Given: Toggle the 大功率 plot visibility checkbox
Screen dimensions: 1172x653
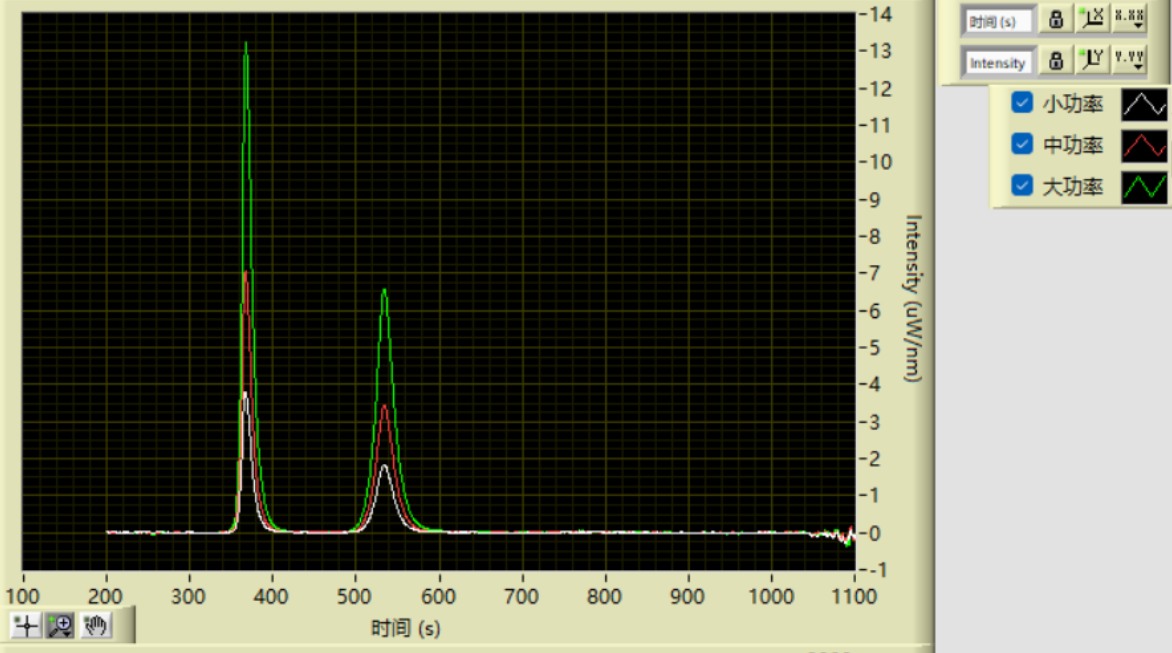Looking at the screenshot, I should click(x=1022, y=185).
